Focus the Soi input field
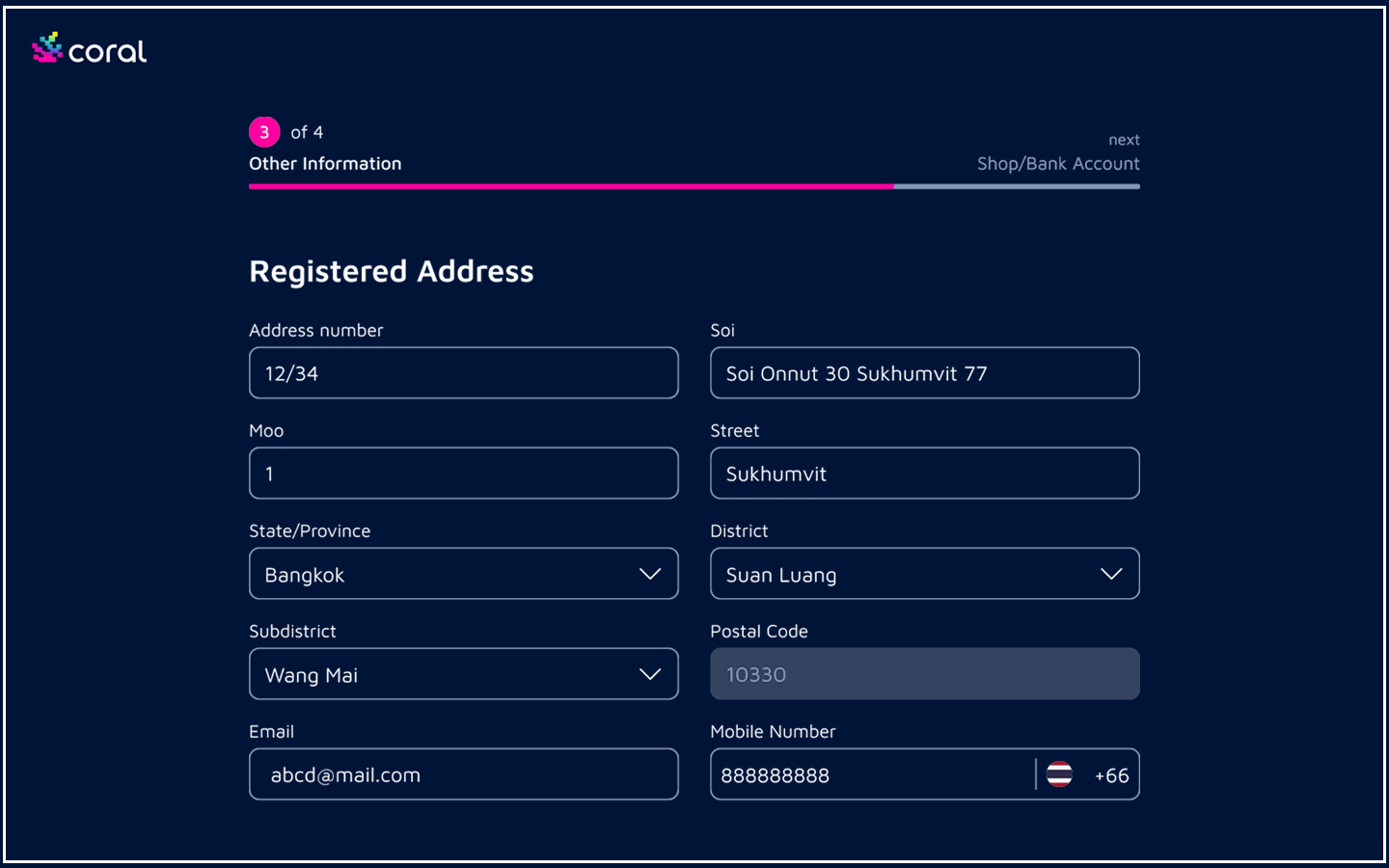This screenshot has height=868, width=1389. coord(925,373)
